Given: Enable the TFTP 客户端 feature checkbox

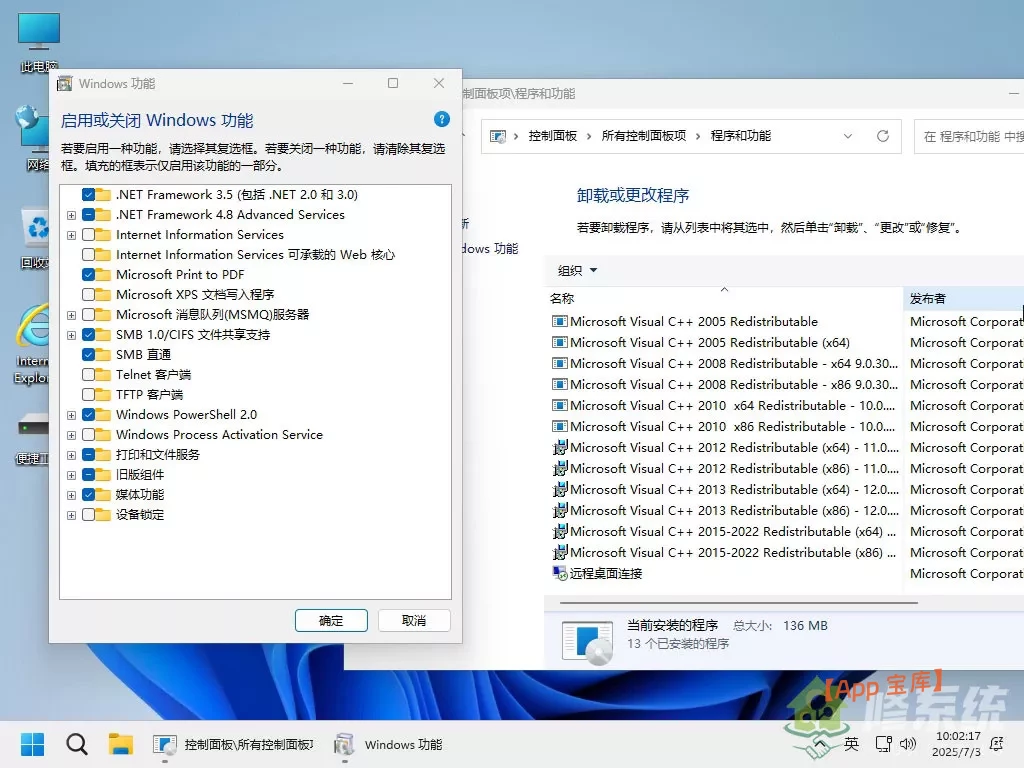Looking at the screenshot, I should pos(90,394).
